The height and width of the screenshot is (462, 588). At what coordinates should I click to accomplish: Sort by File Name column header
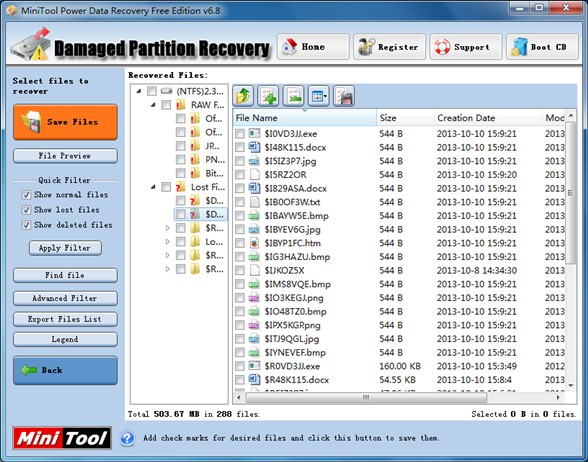click(x=304, y=118)
